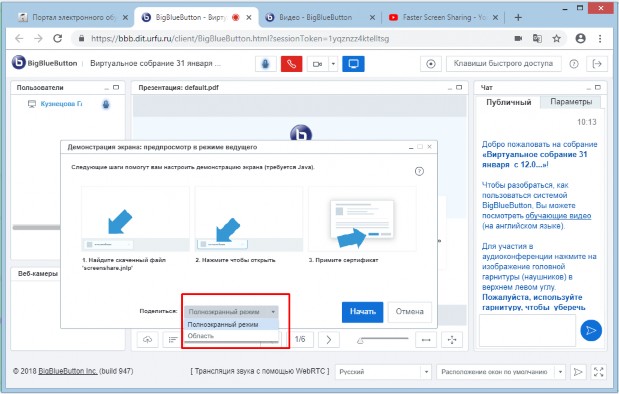Image resolution: width=619 pixels, height=394 pixels.
Task: Click the red leave audio phone button
Action: click(x=291, y=64)
